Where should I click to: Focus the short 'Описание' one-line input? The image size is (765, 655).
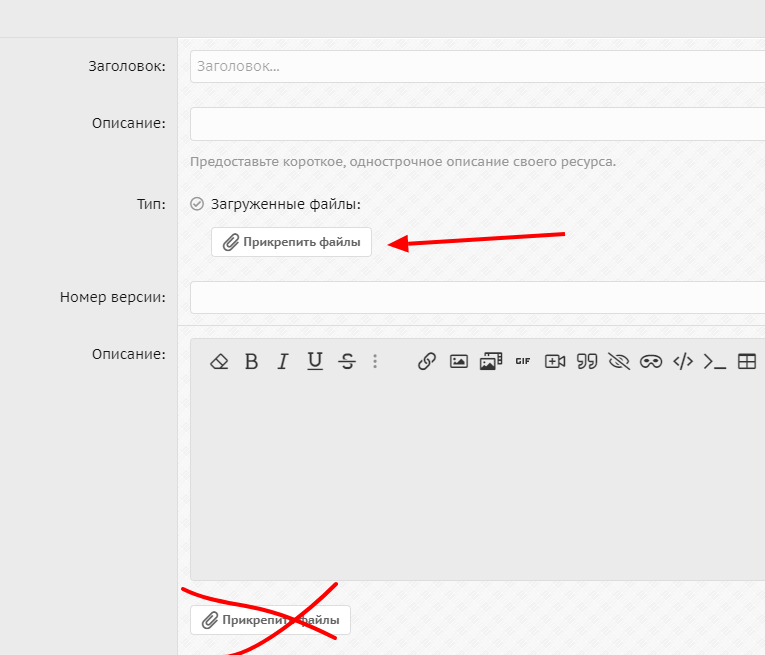click(x=478, y=124)
